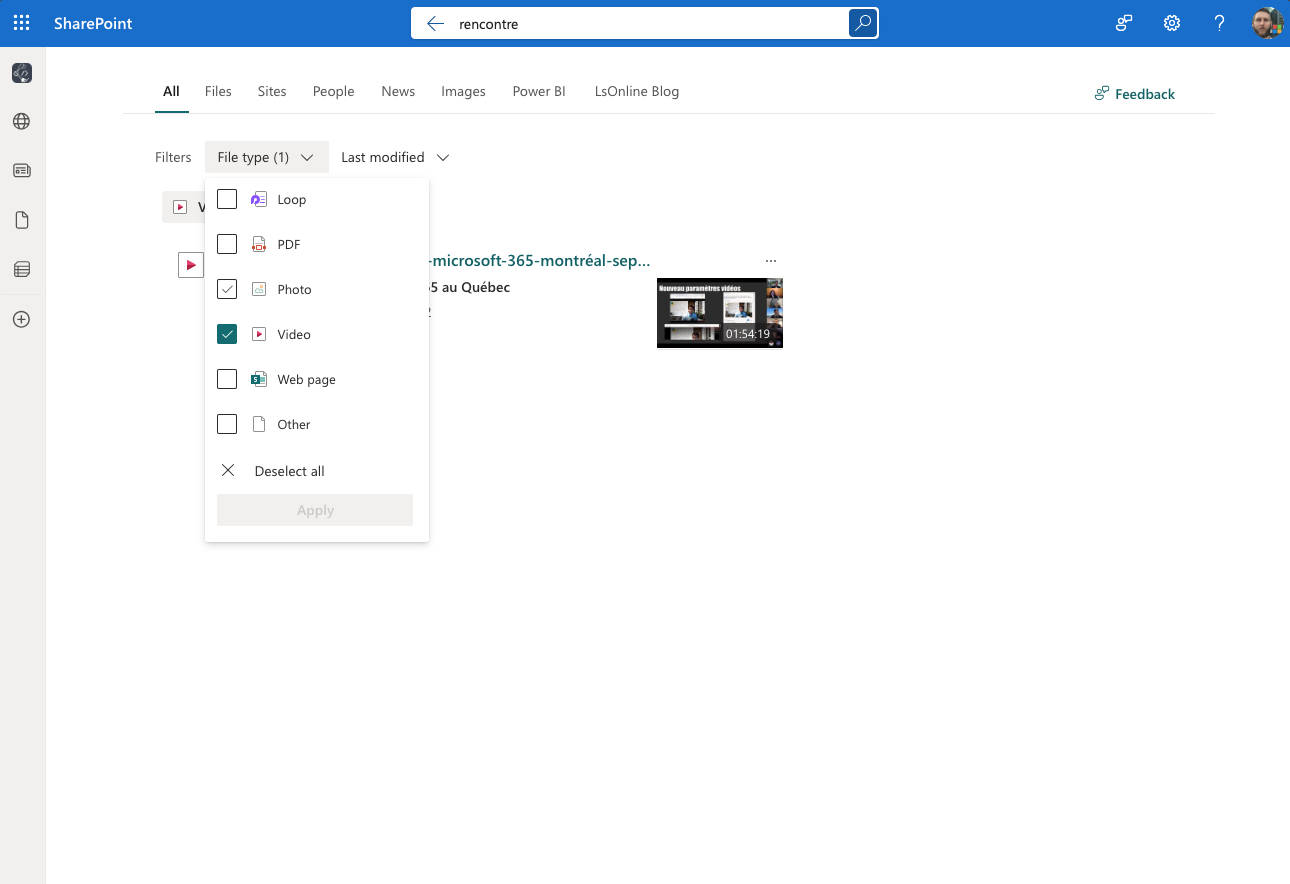Click the Other file type icon
1290x884 pixels.
tap(259, 424)
